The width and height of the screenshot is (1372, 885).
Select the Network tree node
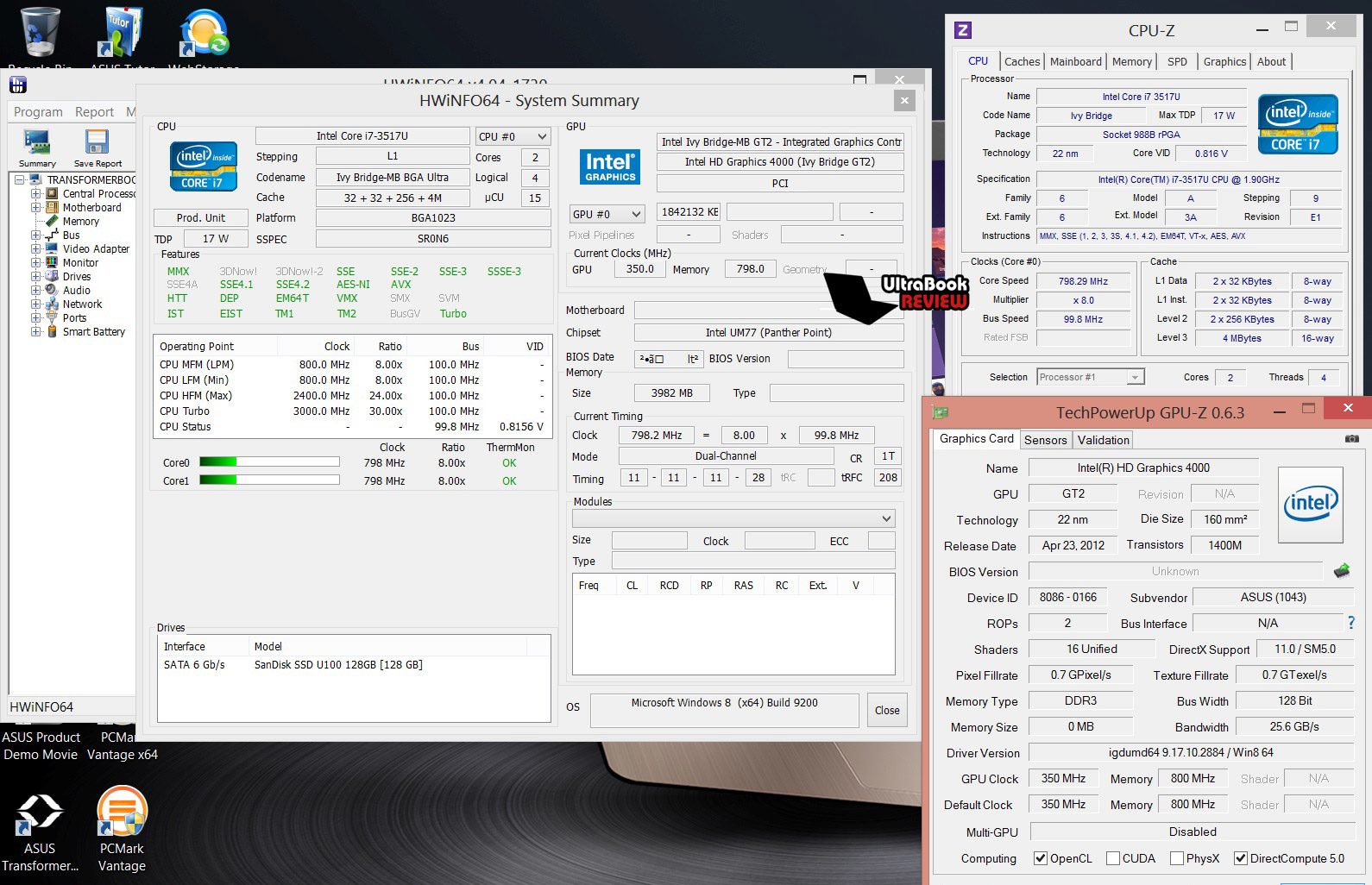click(82, 304)
